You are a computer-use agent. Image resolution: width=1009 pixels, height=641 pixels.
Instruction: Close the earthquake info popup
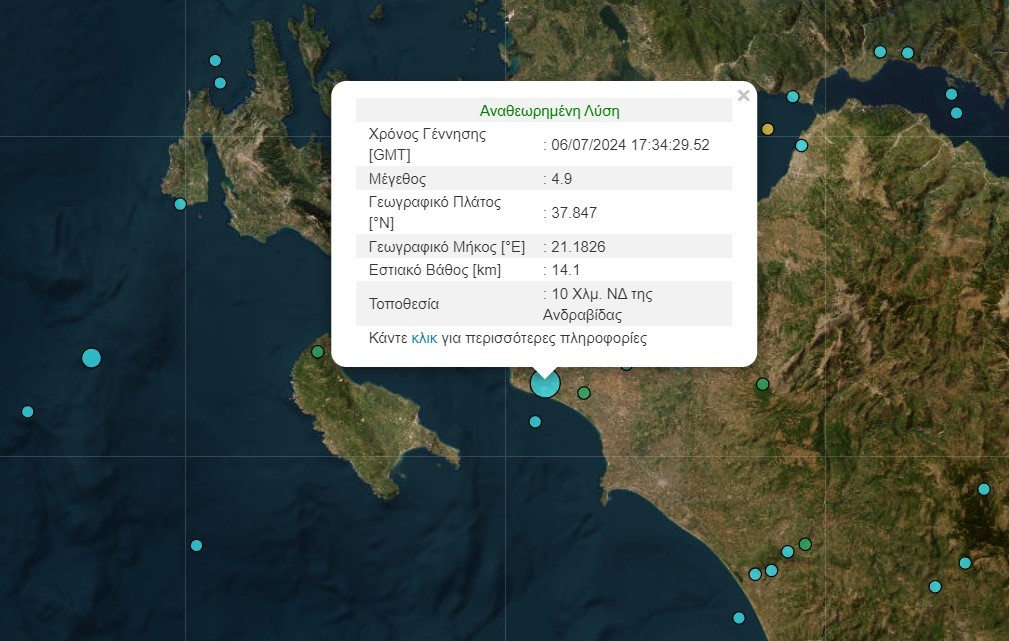[x=743, y=96]
